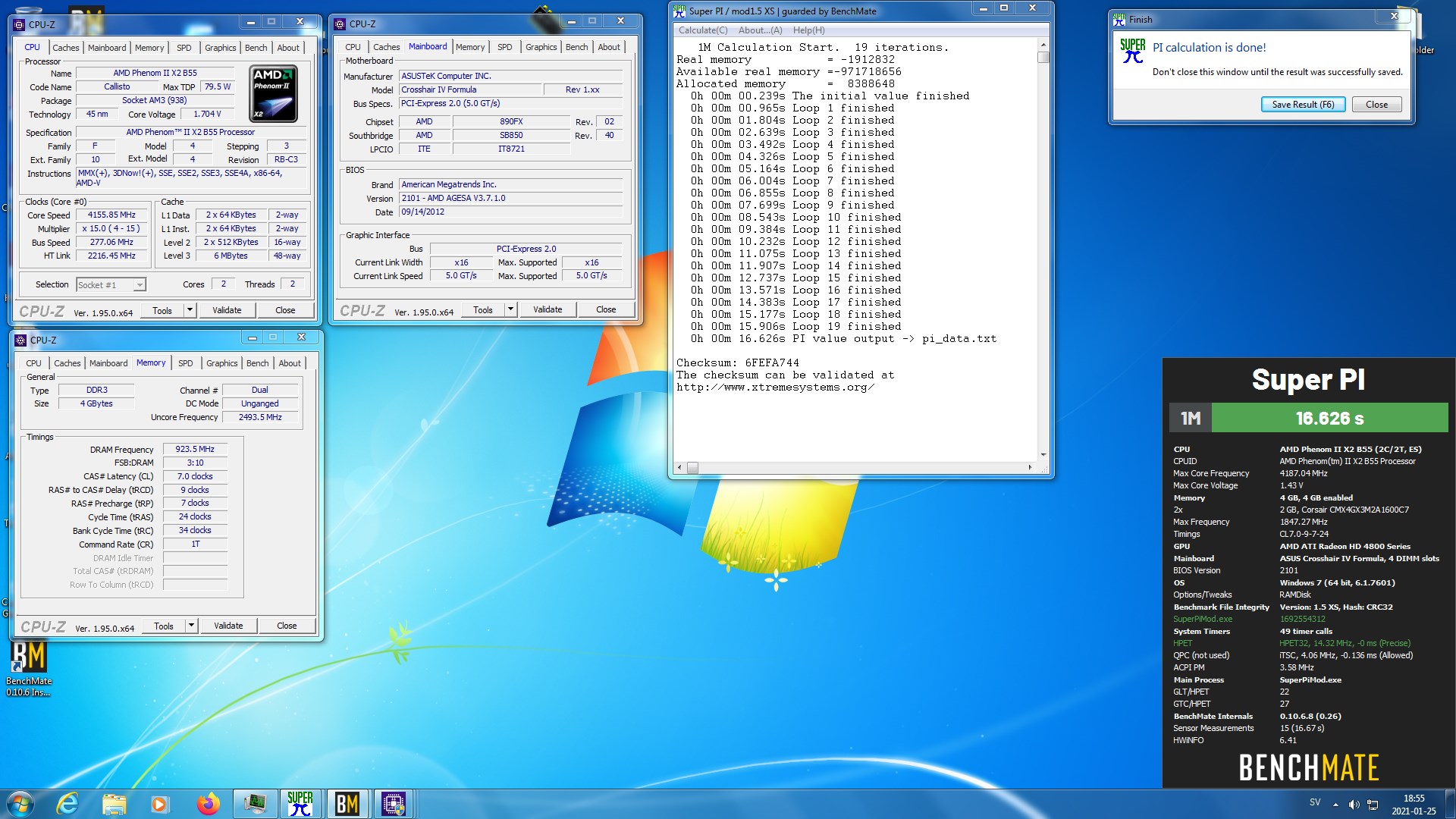The image size is (1456, 819).
Task: Expand the Socket #1 selection combo box
Action: click(111, 284)
